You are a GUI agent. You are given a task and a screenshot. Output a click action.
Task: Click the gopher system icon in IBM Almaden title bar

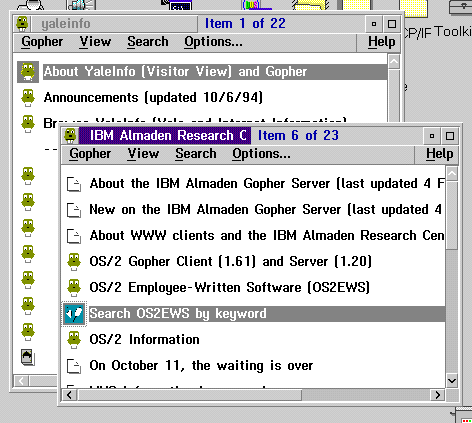click(70, 136)
